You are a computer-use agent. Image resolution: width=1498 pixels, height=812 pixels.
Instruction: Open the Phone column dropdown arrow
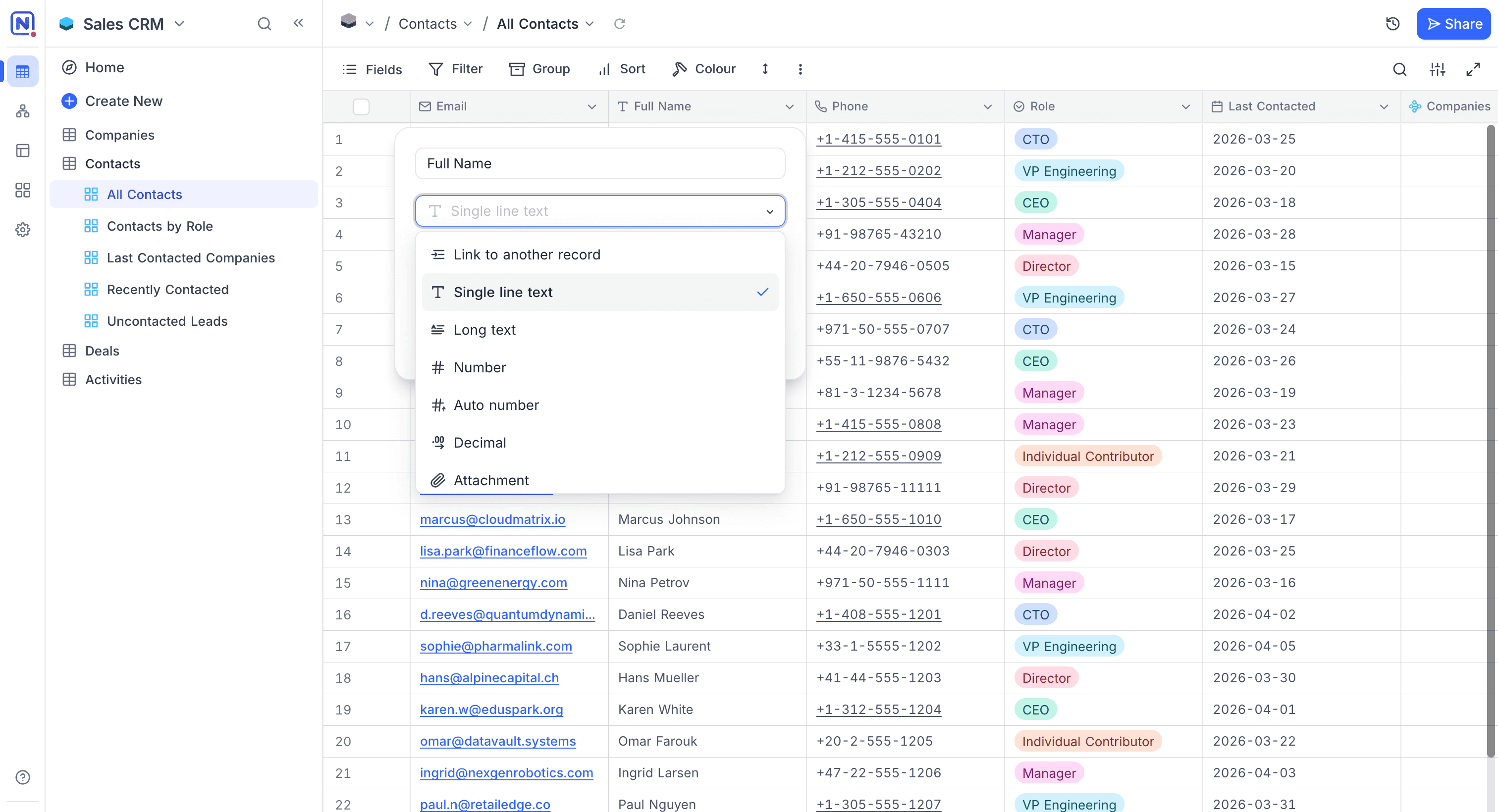pos(987,107)
